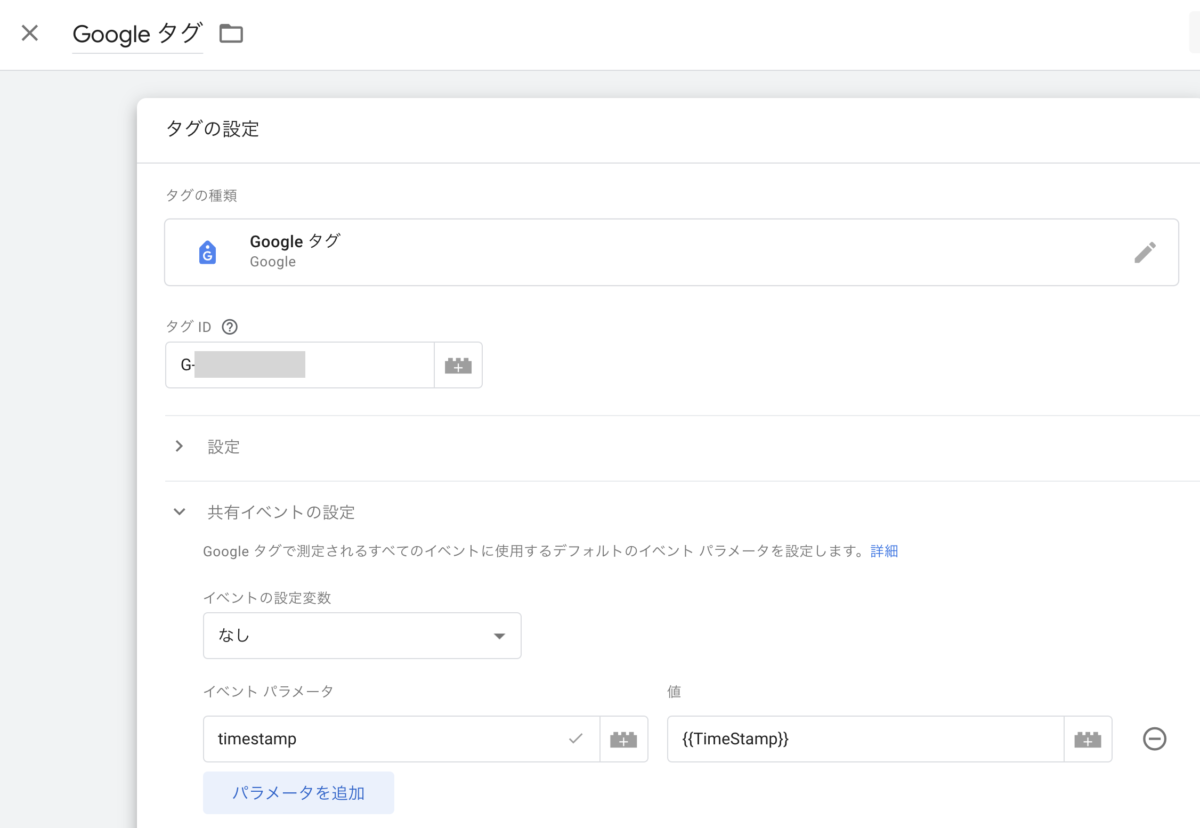Image resolution: width=1200 pixels, height=828 pixels.
Task: Click the イベント パラメータ column label
Action: tap(268, 691)
